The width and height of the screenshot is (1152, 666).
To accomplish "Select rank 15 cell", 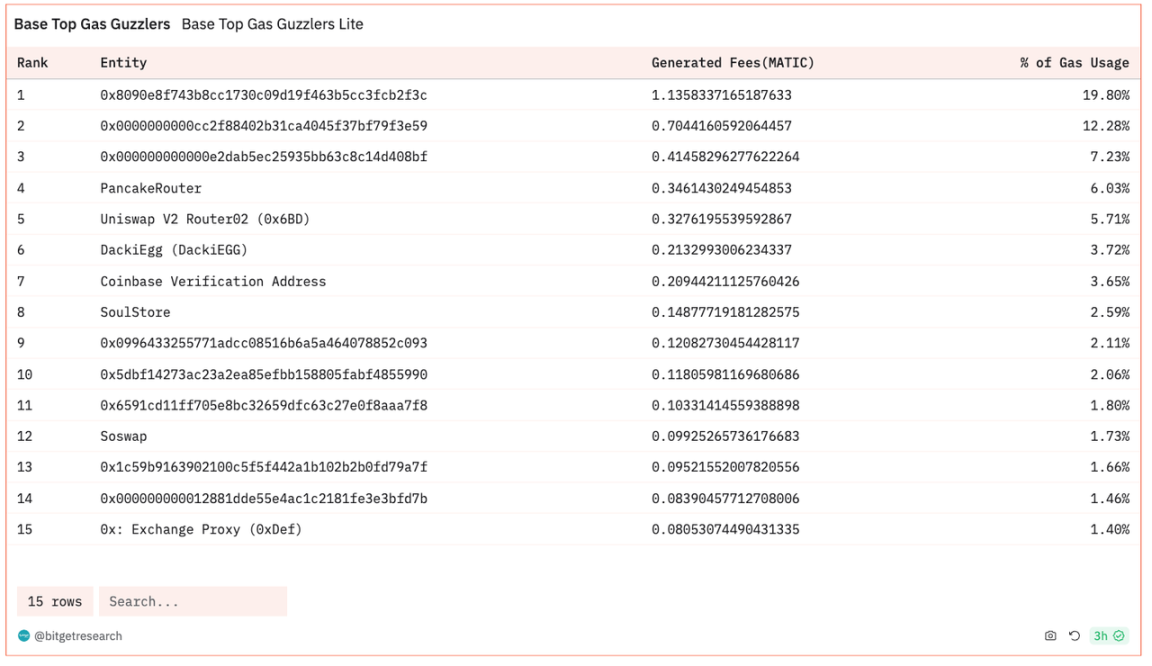I will [25, 529].
